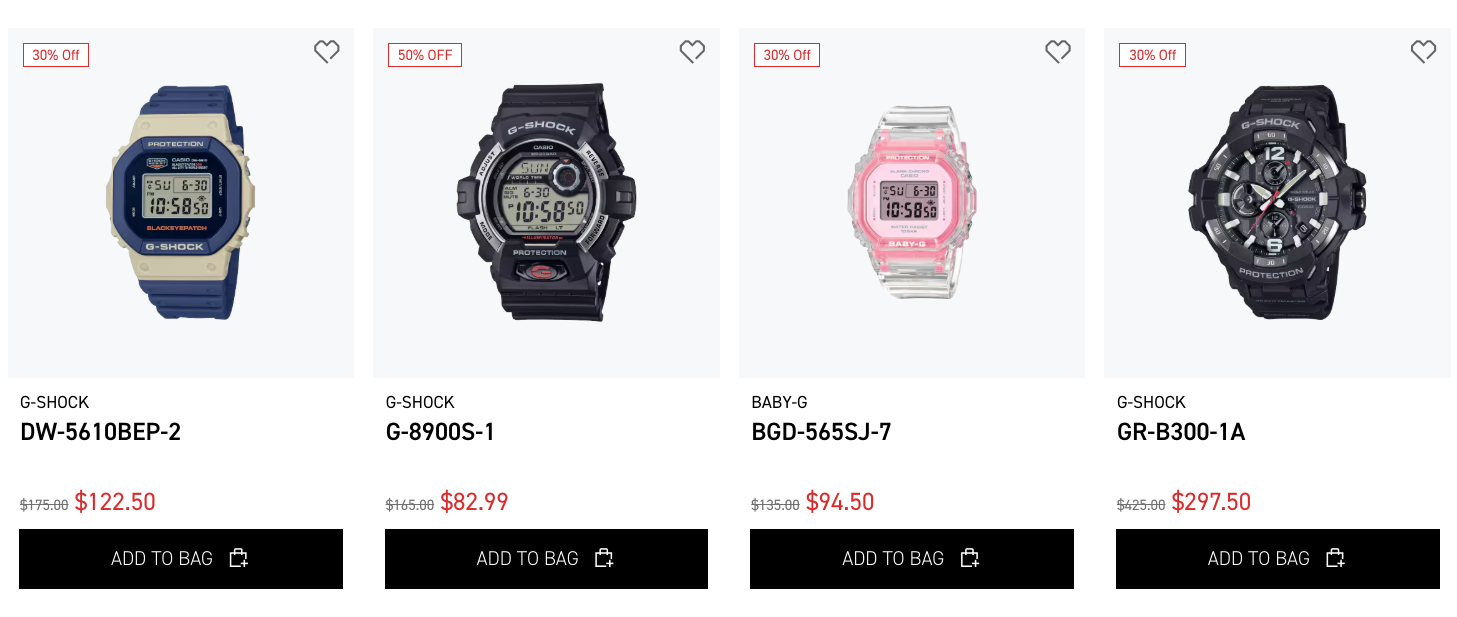Add the GR-B300-1A watch to bag
The image size is (1457, 617).
coord(1278,559)
